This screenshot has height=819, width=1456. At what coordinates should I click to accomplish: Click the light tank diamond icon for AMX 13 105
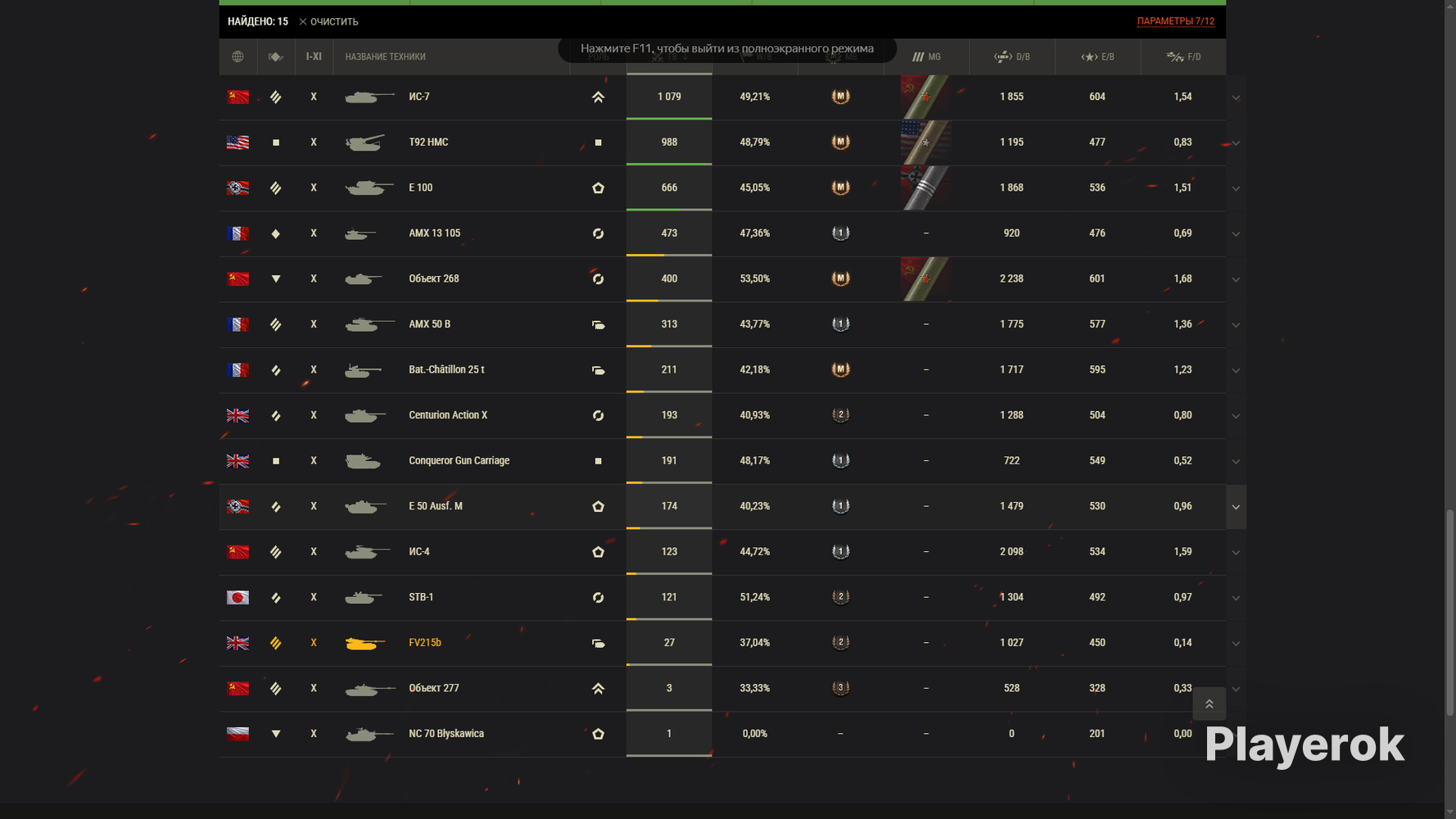click(276, 233)
